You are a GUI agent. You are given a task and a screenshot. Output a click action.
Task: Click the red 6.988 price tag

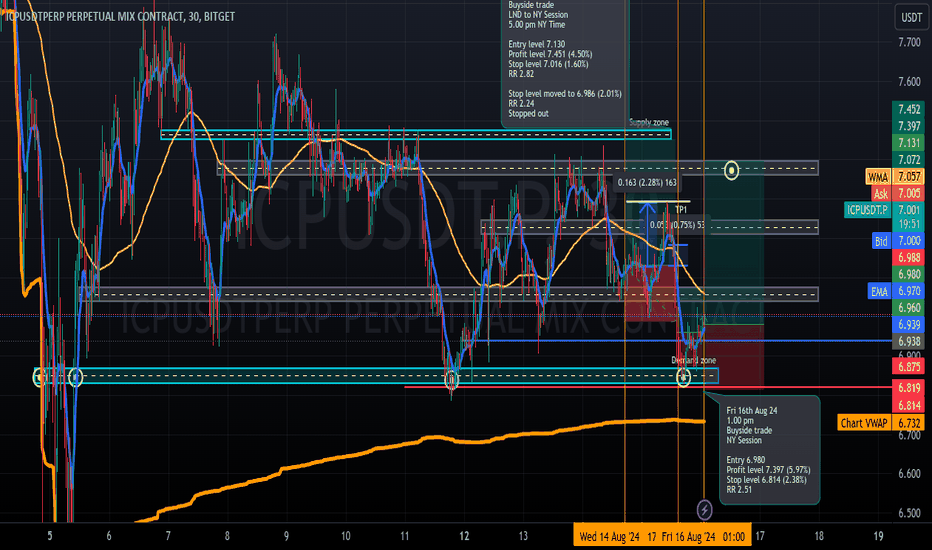click(x=909, y=257)
